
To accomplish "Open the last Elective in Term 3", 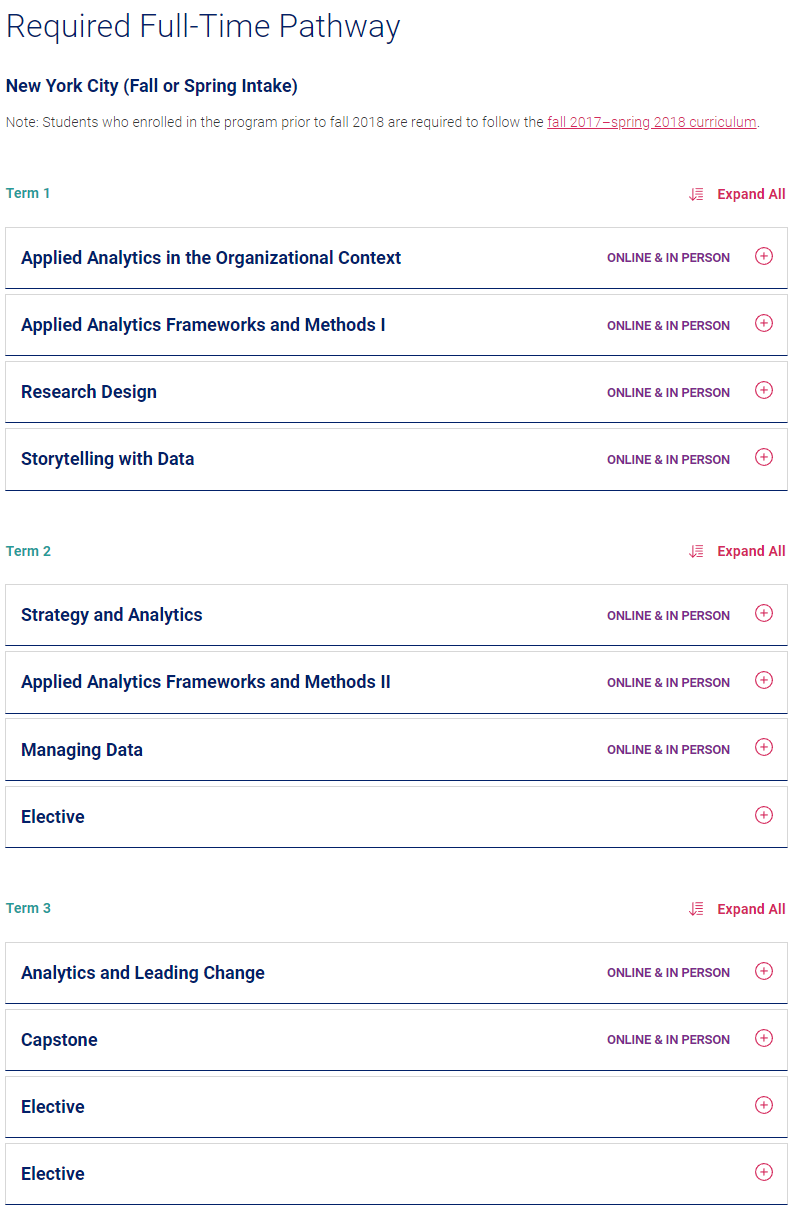I will point(764,1172).
